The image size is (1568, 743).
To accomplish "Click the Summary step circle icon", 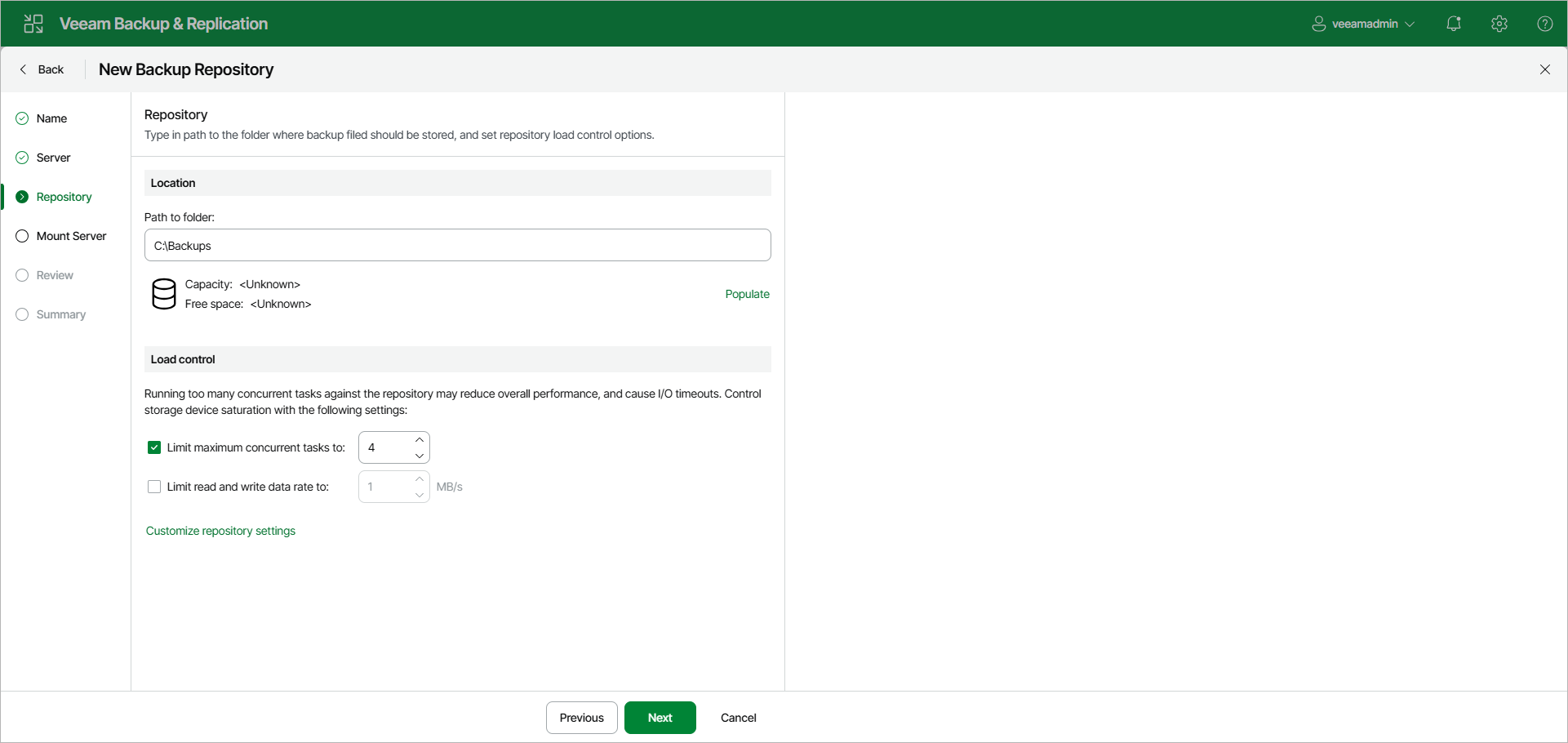I will click(x=22, y=314).
